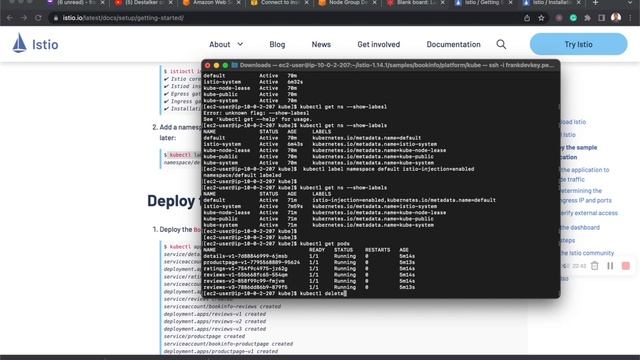Click the Istio brand name link
The height and width of the screenshot is (360, 640).
[45, 44]
